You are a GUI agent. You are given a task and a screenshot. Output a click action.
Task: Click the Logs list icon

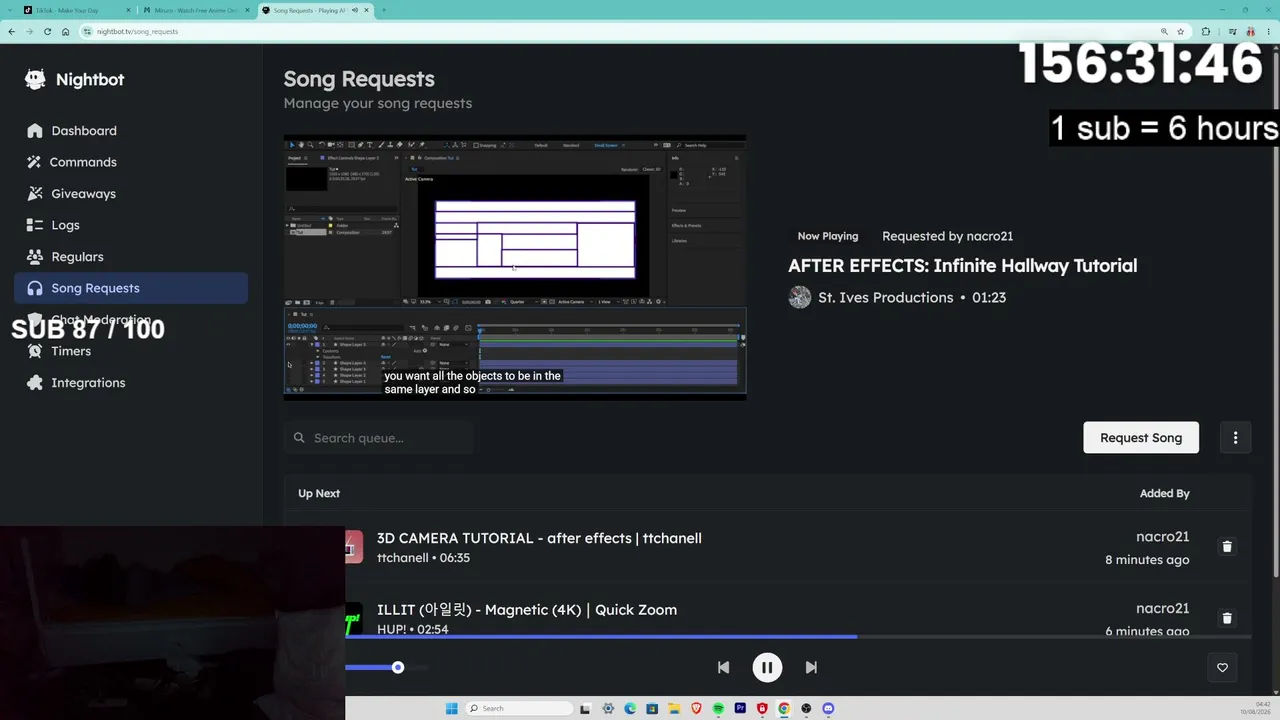35,225
